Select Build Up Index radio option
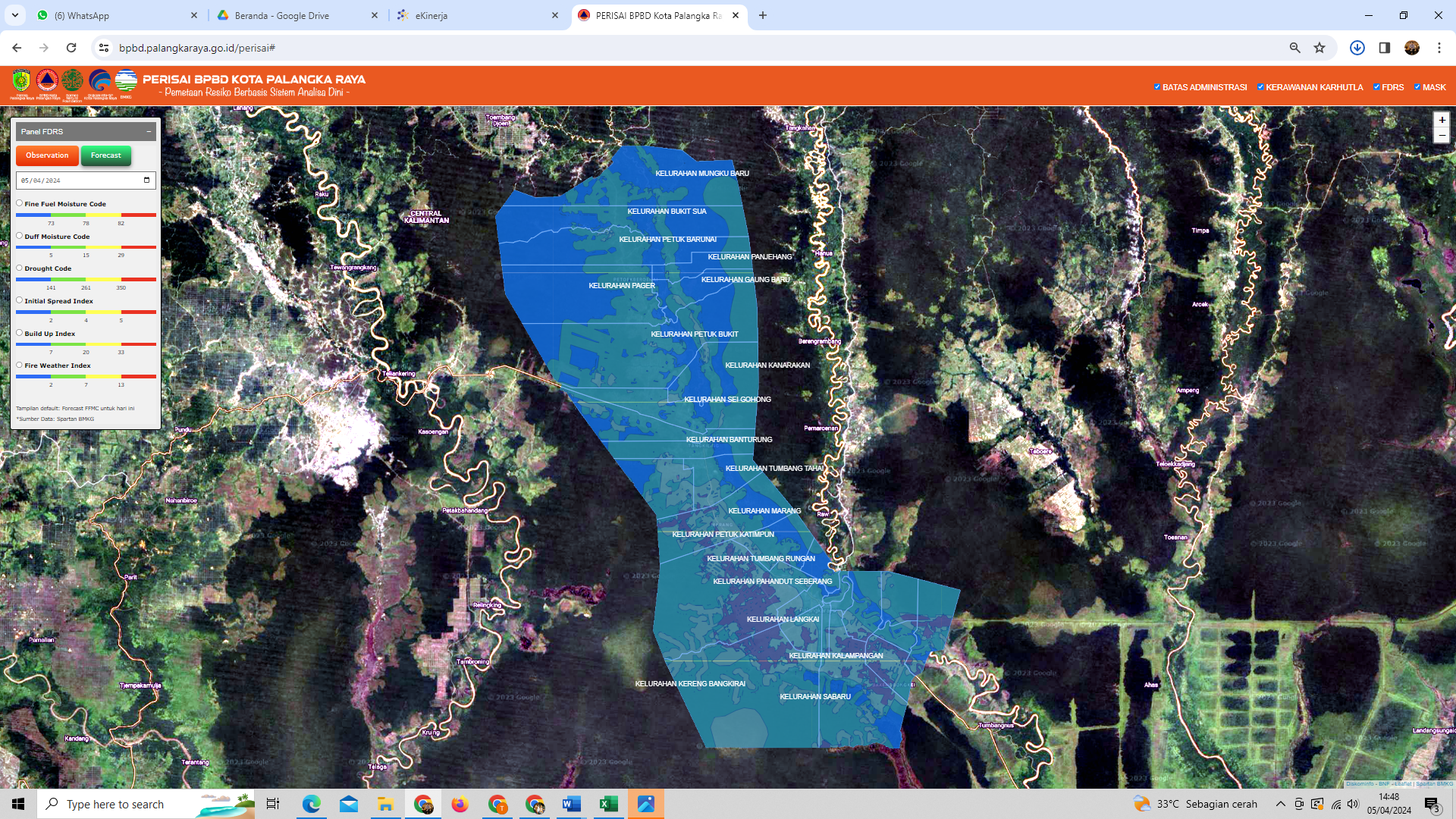Image resolution: width=1456 pixels, height=819 pixels. pyautogui.click(x=20, y=333)
